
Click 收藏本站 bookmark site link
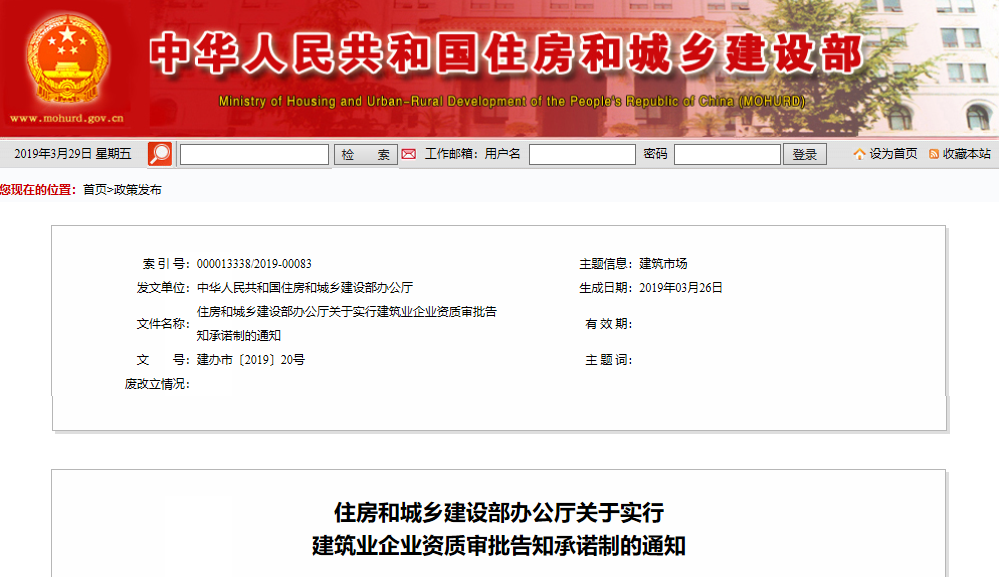(x=967, y=154)
